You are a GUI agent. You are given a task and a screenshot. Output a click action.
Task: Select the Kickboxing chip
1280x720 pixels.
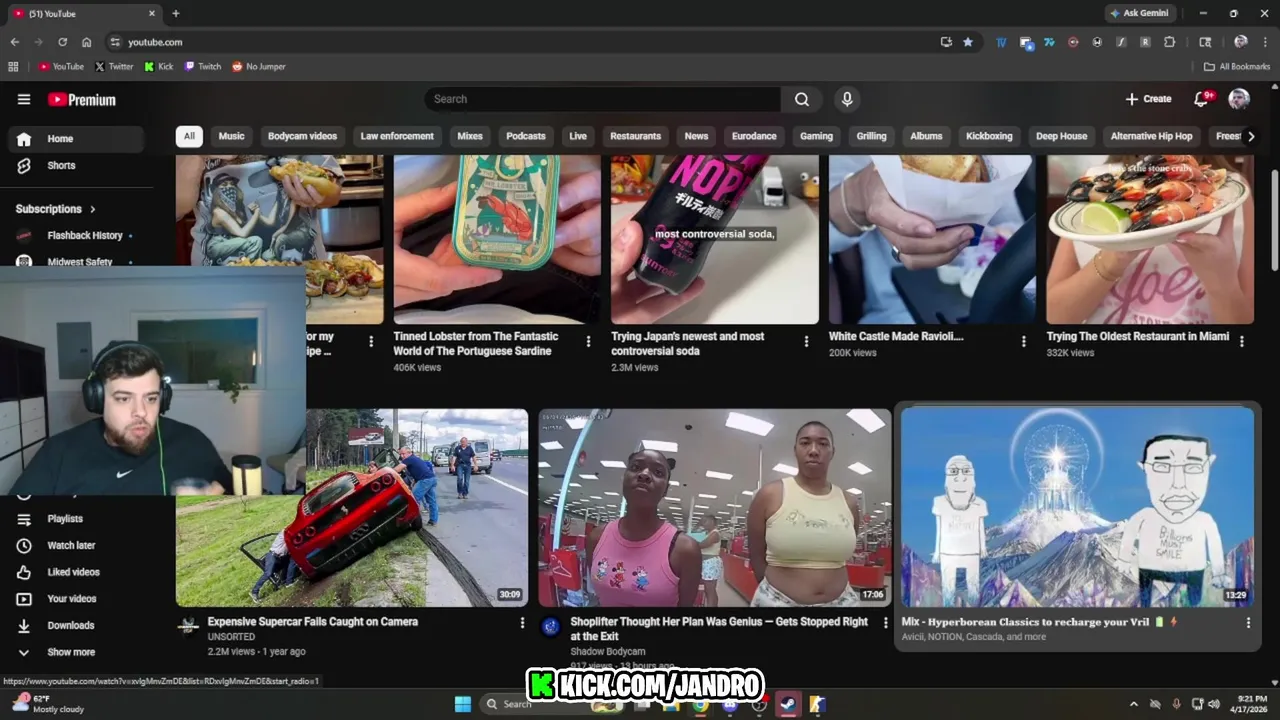tap(989, 136)
